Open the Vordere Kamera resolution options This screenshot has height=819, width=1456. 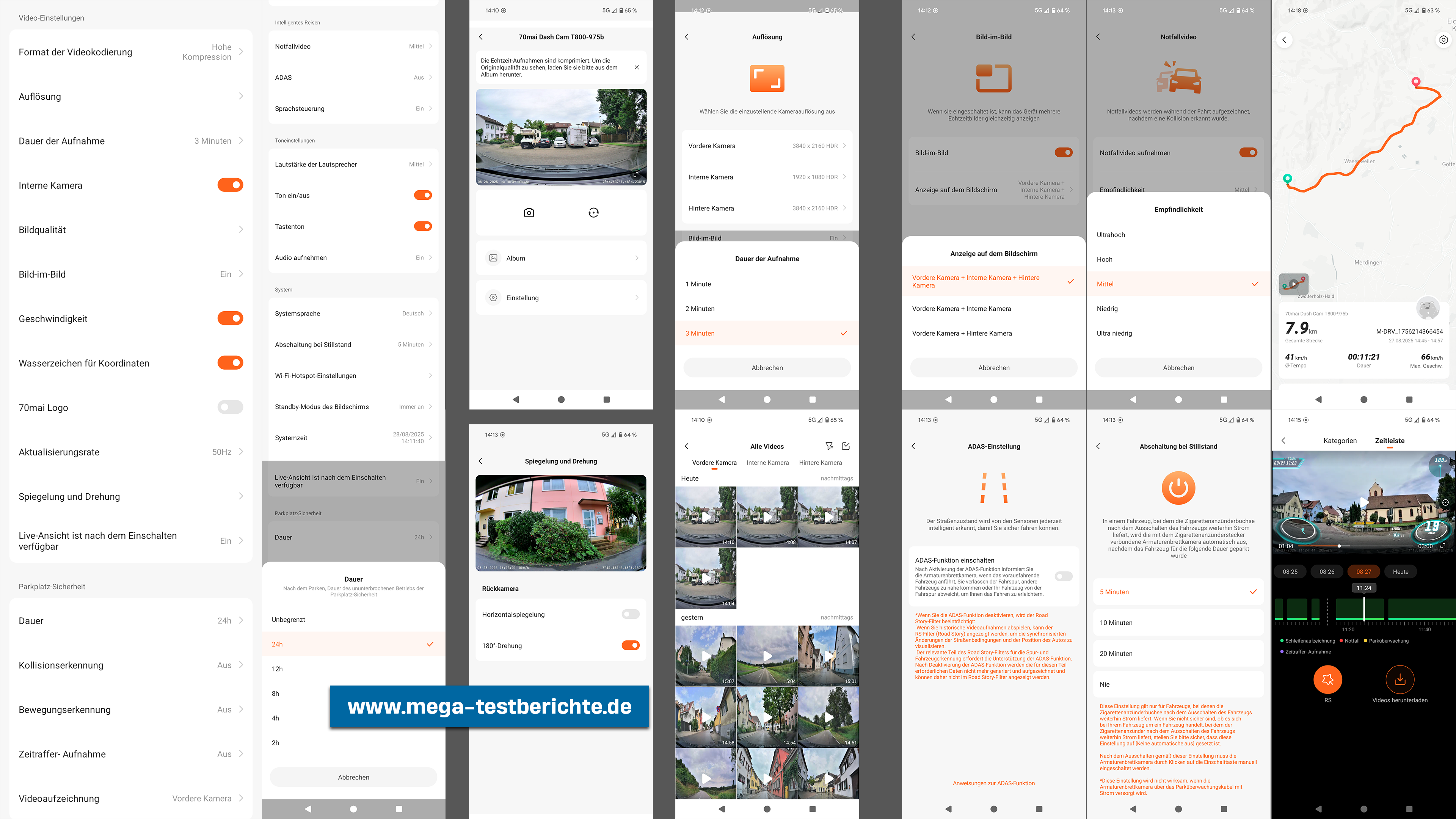(x=766, y=146)
